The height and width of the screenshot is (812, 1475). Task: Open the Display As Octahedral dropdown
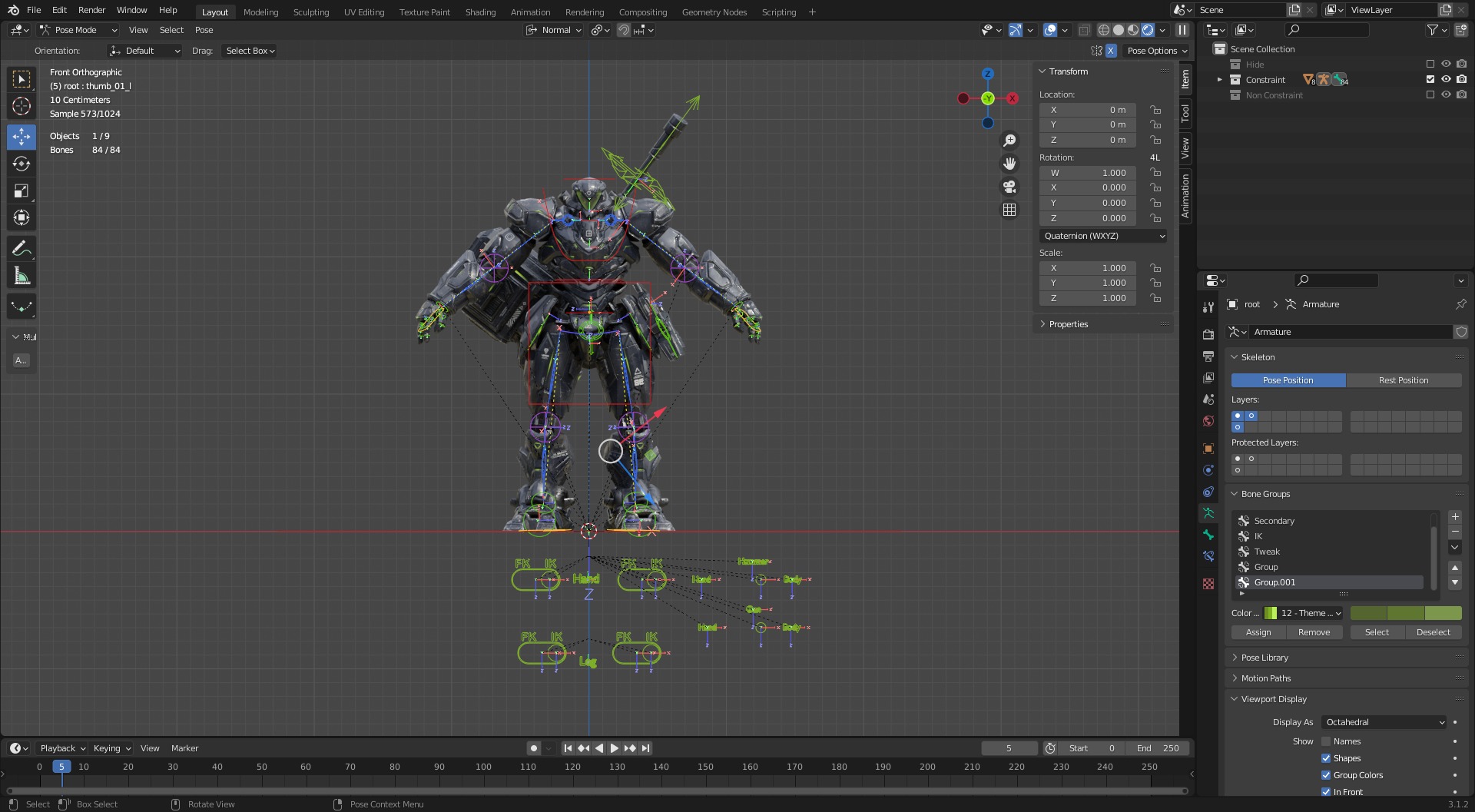click(x=1384, y=722)
